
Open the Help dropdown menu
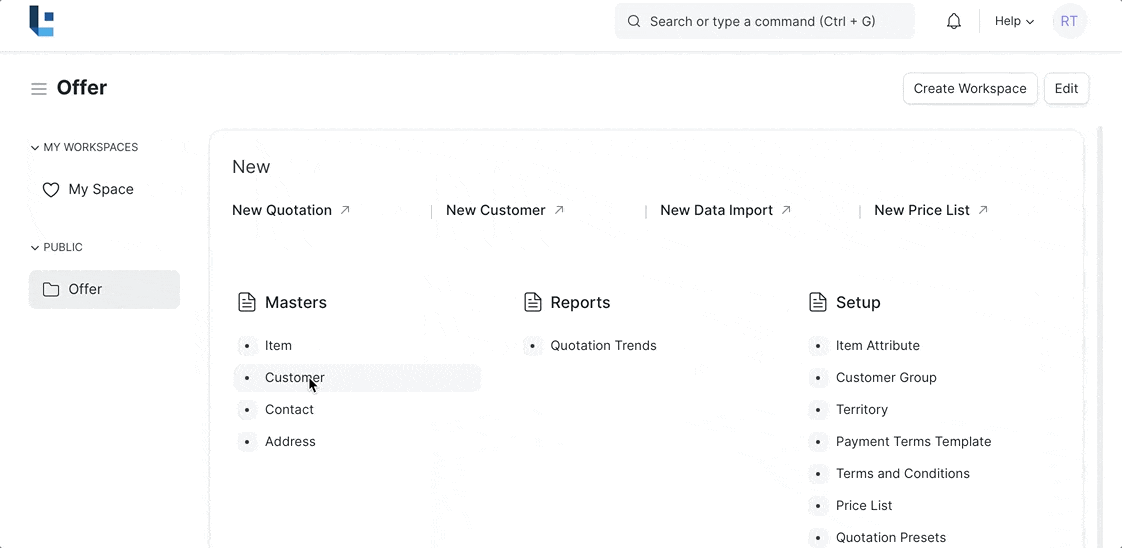tap(1014, 21)
